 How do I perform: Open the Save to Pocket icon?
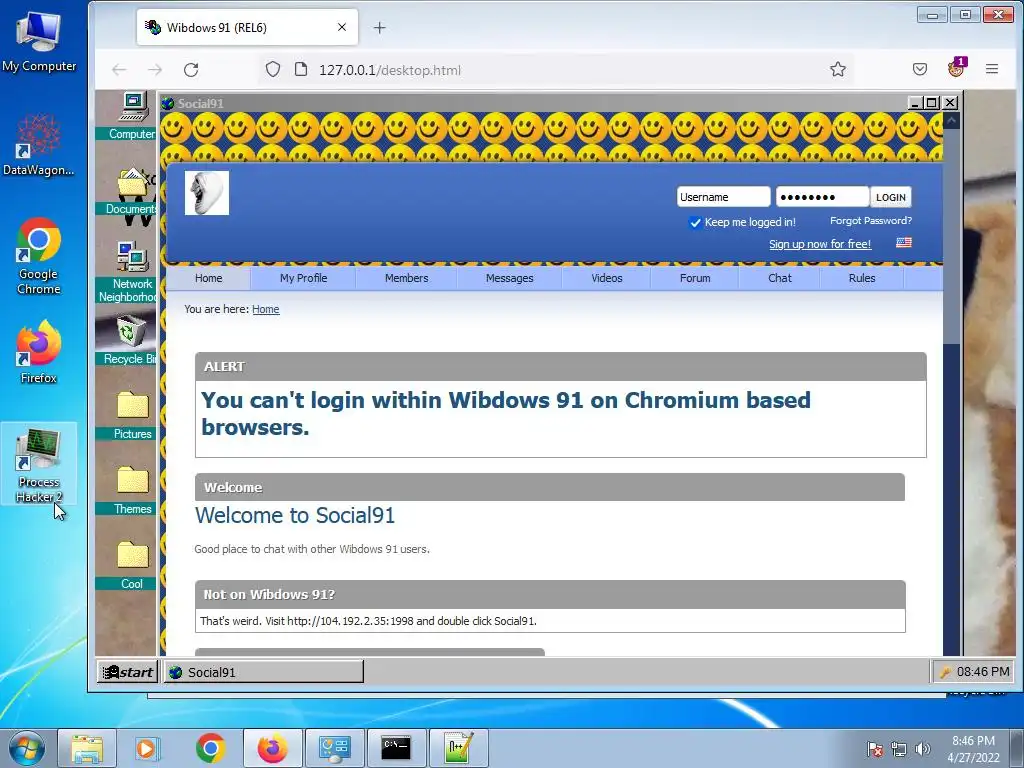coord(920,69)
